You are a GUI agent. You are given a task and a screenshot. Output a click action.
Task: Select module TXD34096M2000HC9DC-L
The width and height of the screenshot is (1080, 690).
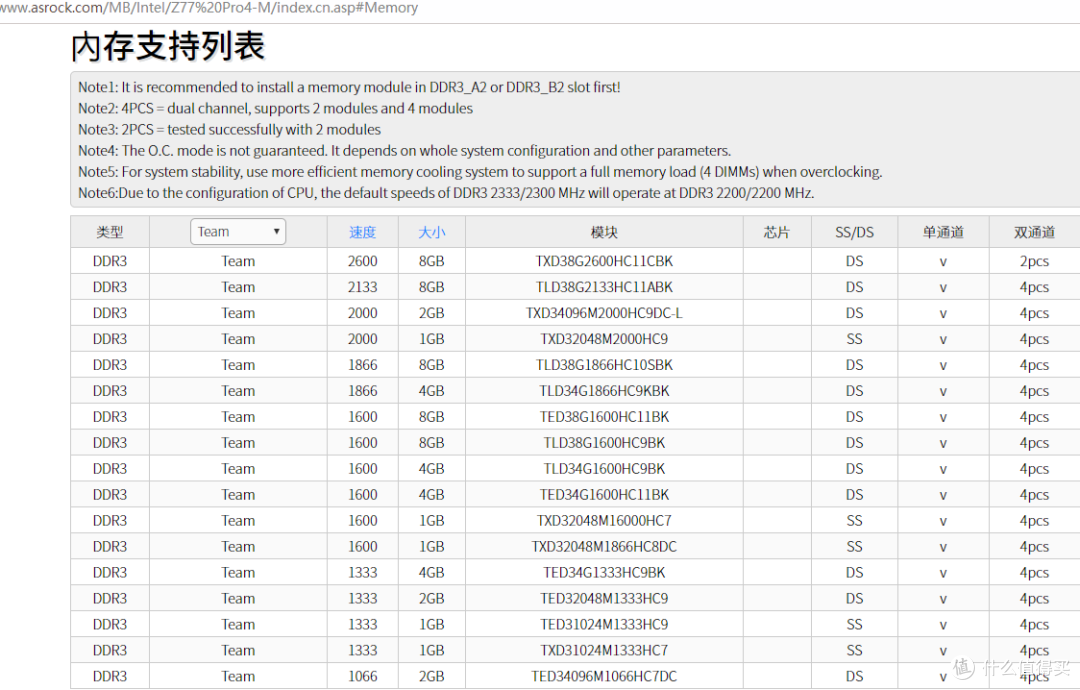(604, 313)
